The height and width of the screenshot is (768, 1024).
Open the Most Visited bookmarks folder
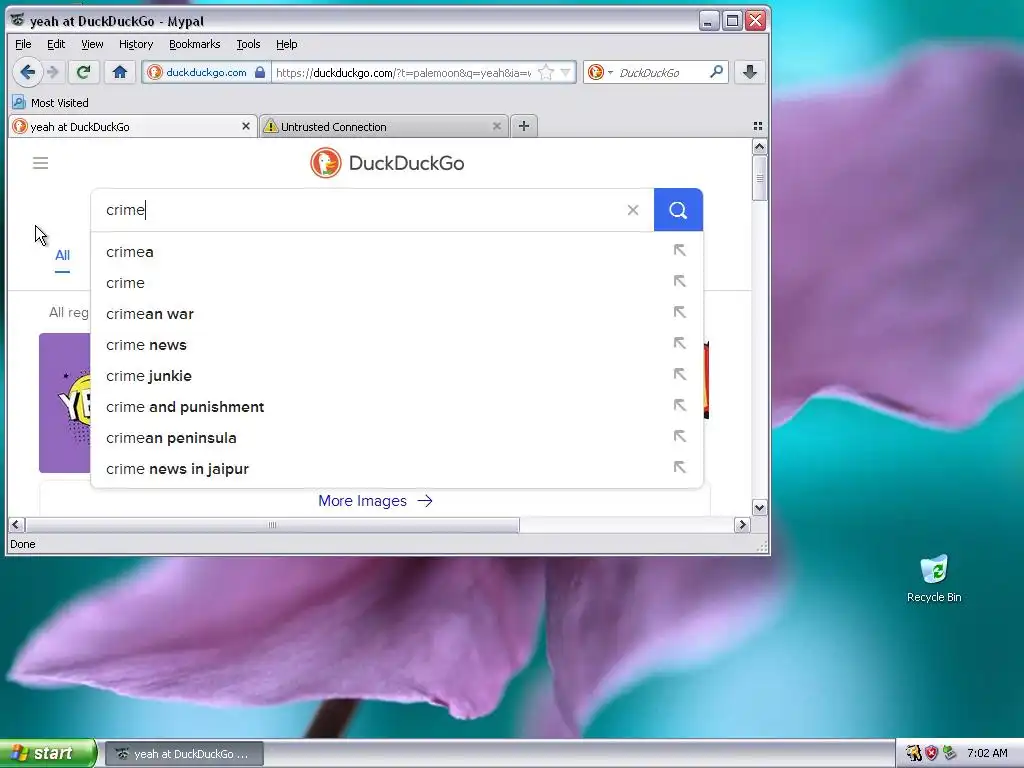pyautogui.click(x=50, y=103)
